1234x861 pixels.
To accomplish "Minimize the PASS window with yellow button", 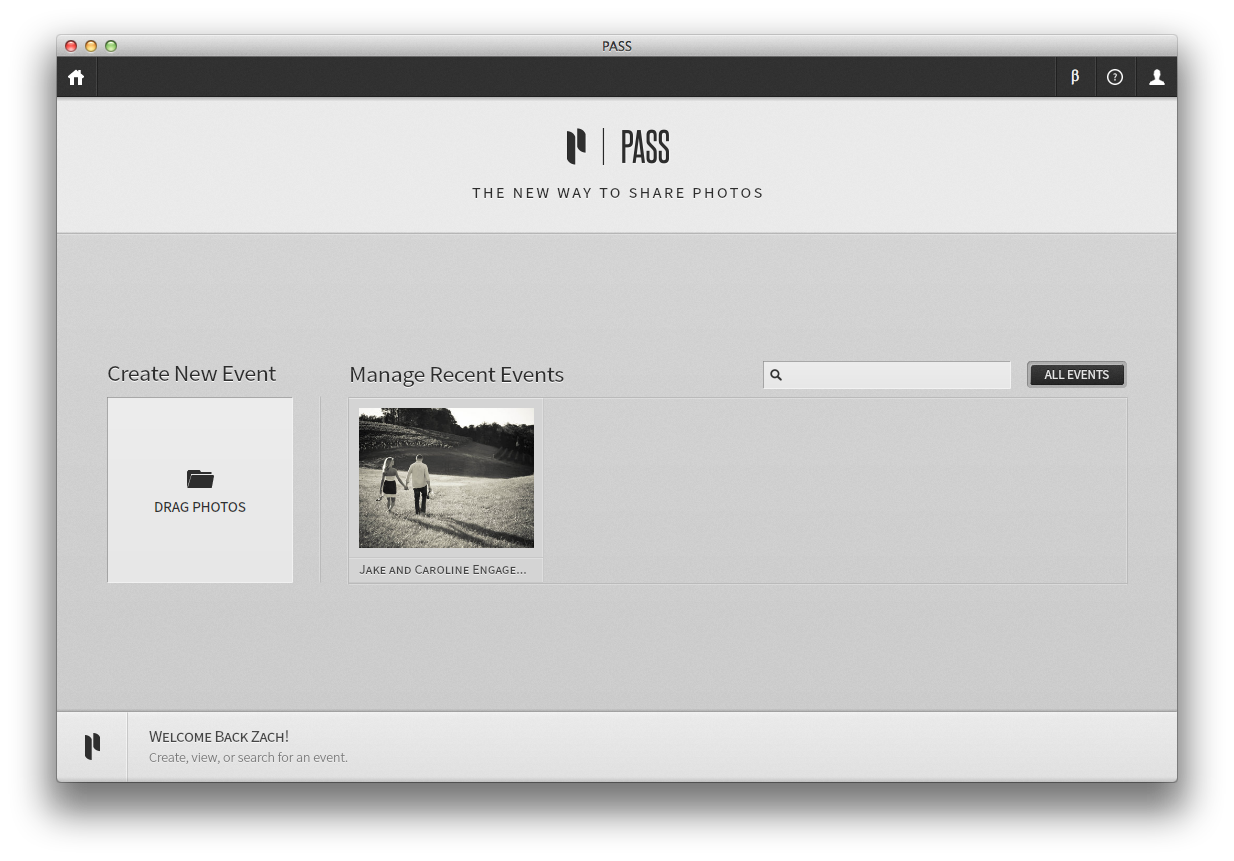I will click(x=91, y=46).
